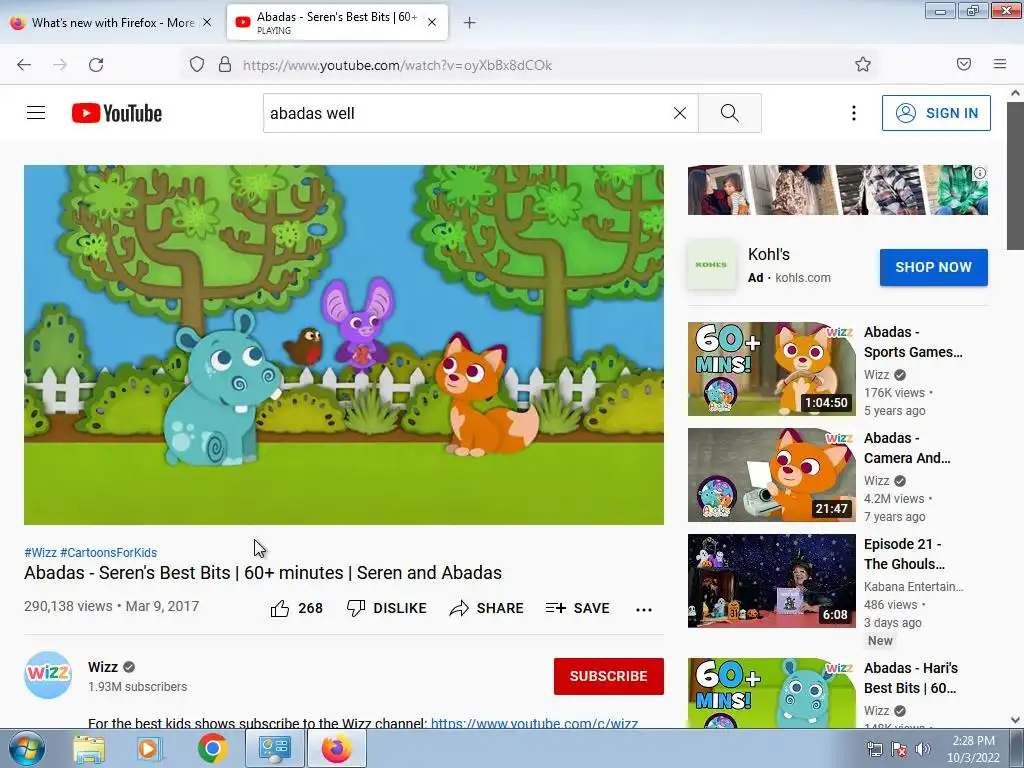Dislike the video
Image resolution: width=1024 pixels, height=768 pixels.
tap(387, 608)
